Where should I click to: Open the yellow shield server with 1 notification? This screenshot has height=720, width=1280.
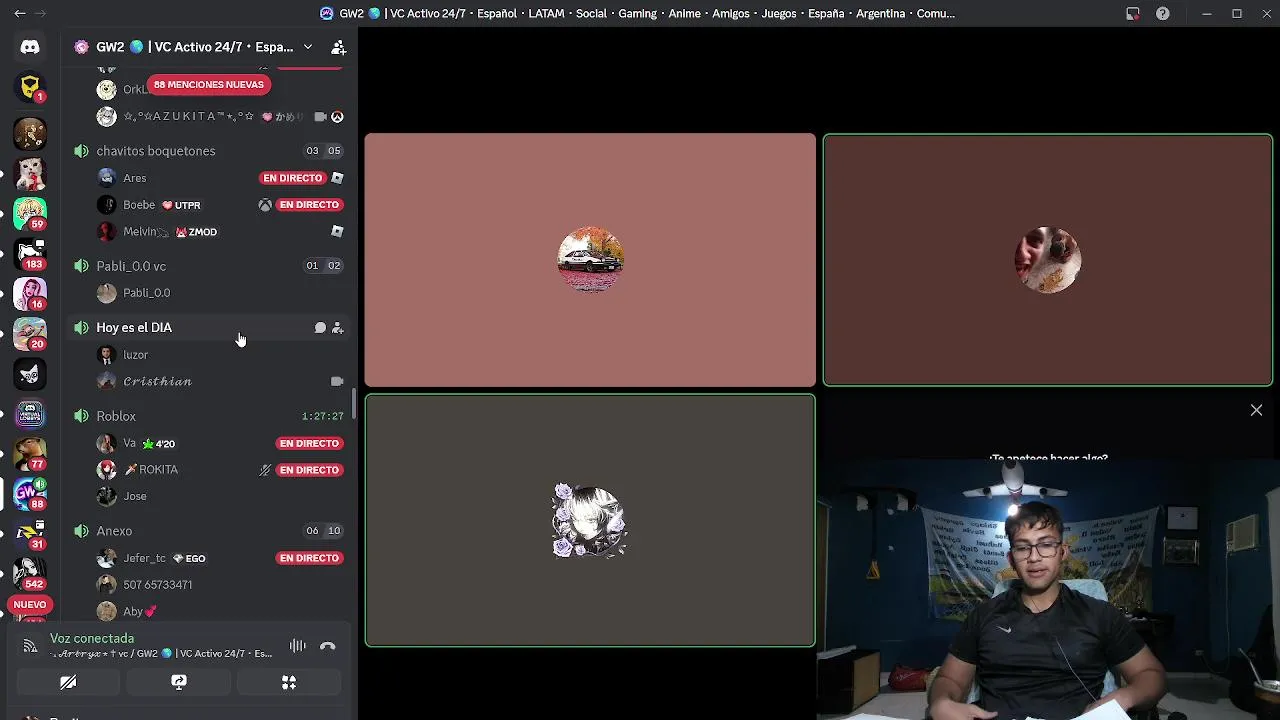30,88
